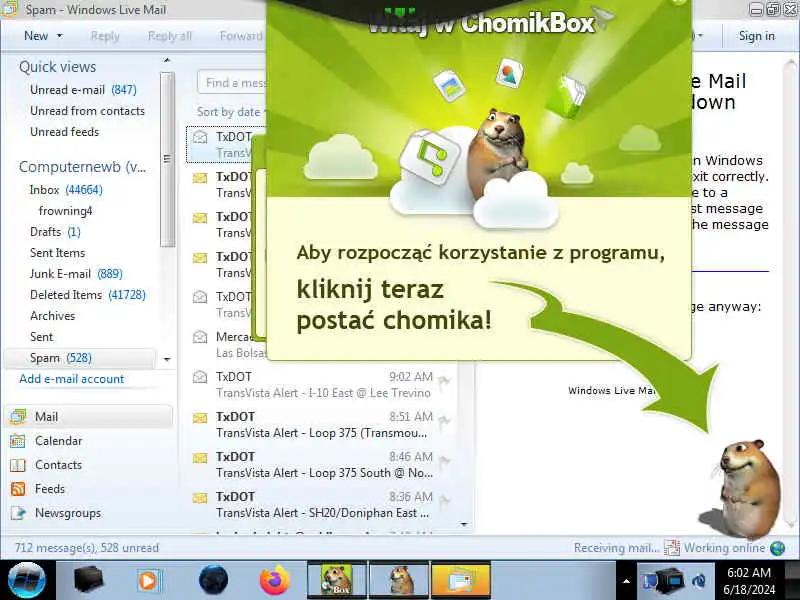800x600 pixels.
Task: Click the Add e-mail account link
Action: [71, 379]
